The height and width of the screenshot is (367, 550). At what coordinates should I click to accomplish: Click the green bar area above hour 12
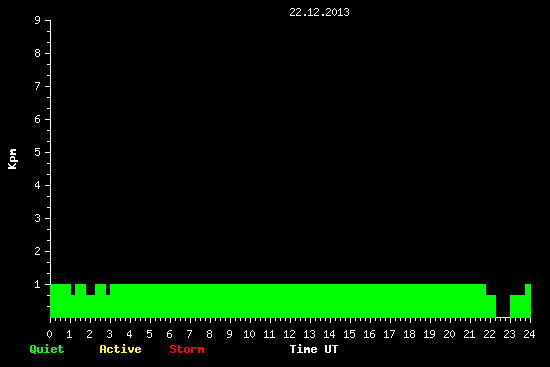coord(290,301)
